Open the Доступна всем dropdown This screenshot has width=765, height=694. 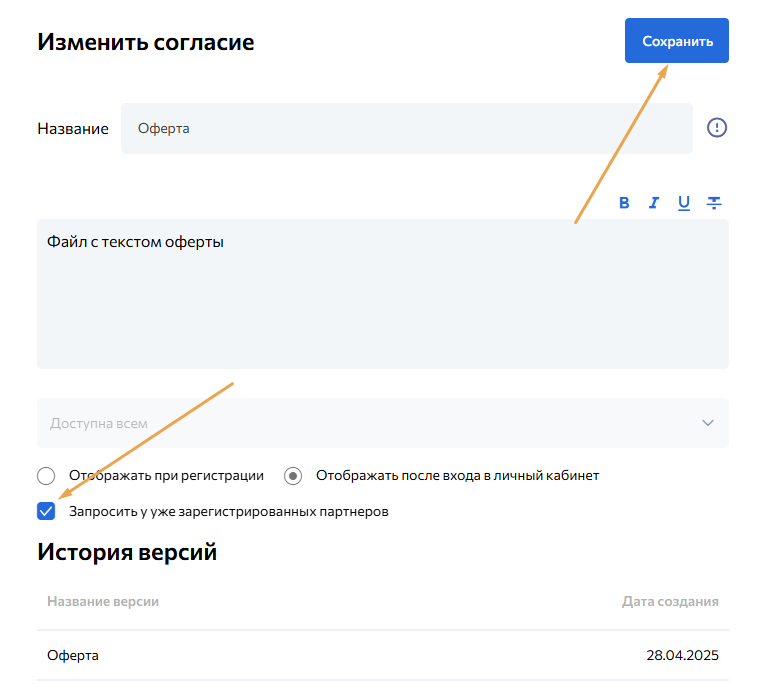coord(370,423)
